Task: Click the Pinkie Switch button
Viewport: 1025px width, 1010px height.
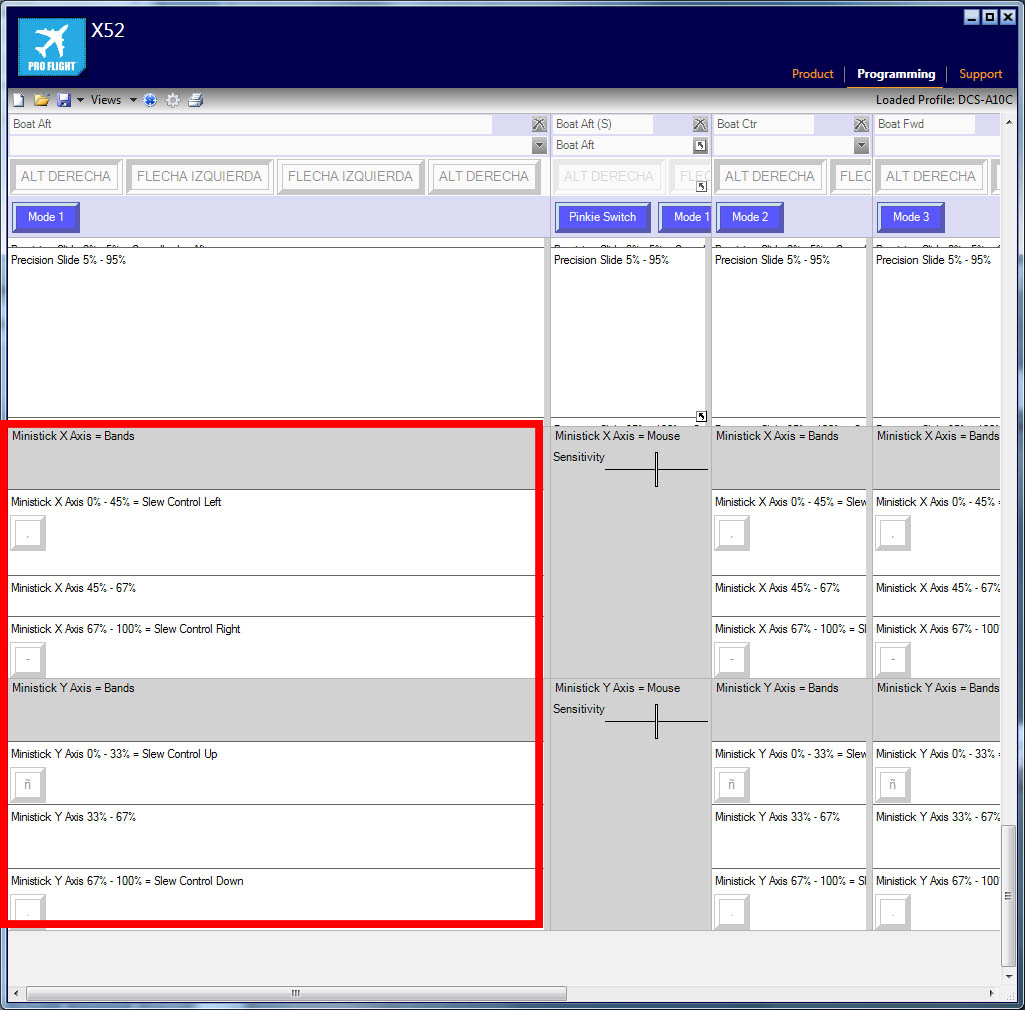Action: (602, 217)
